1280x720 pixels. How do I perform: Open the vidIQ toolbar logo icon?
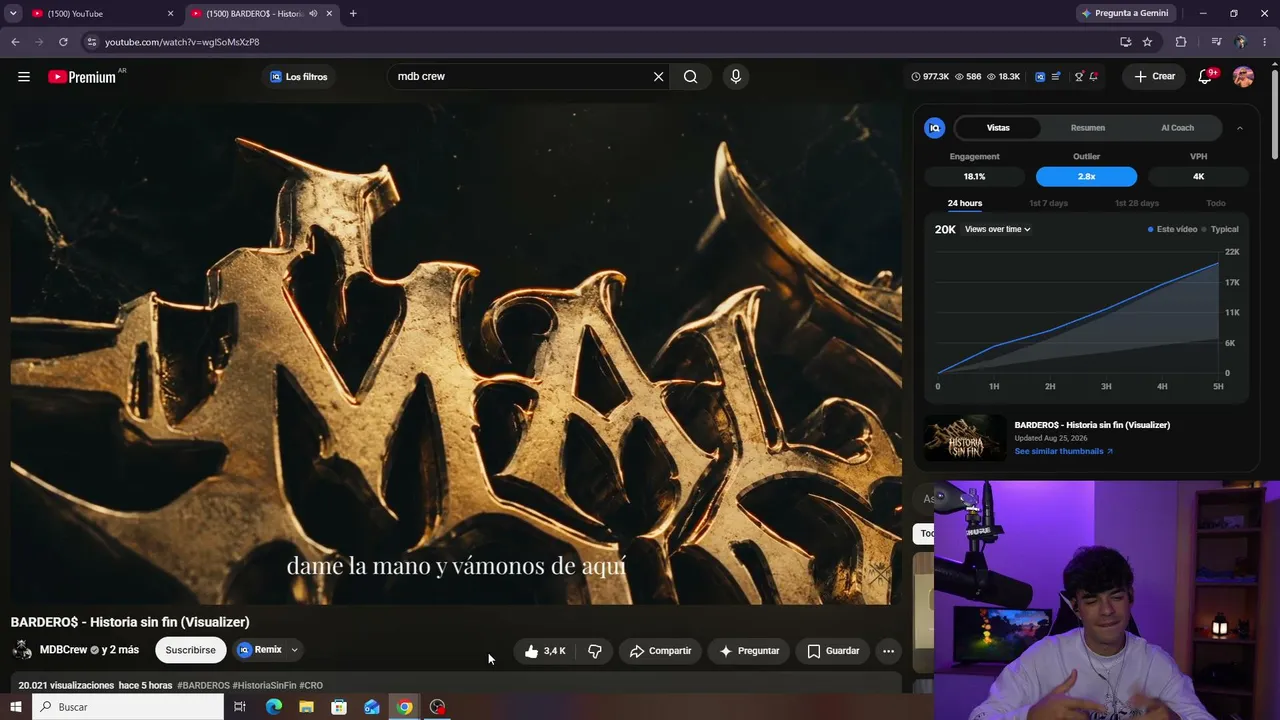pyautogui.click(x=1040, y=77)
